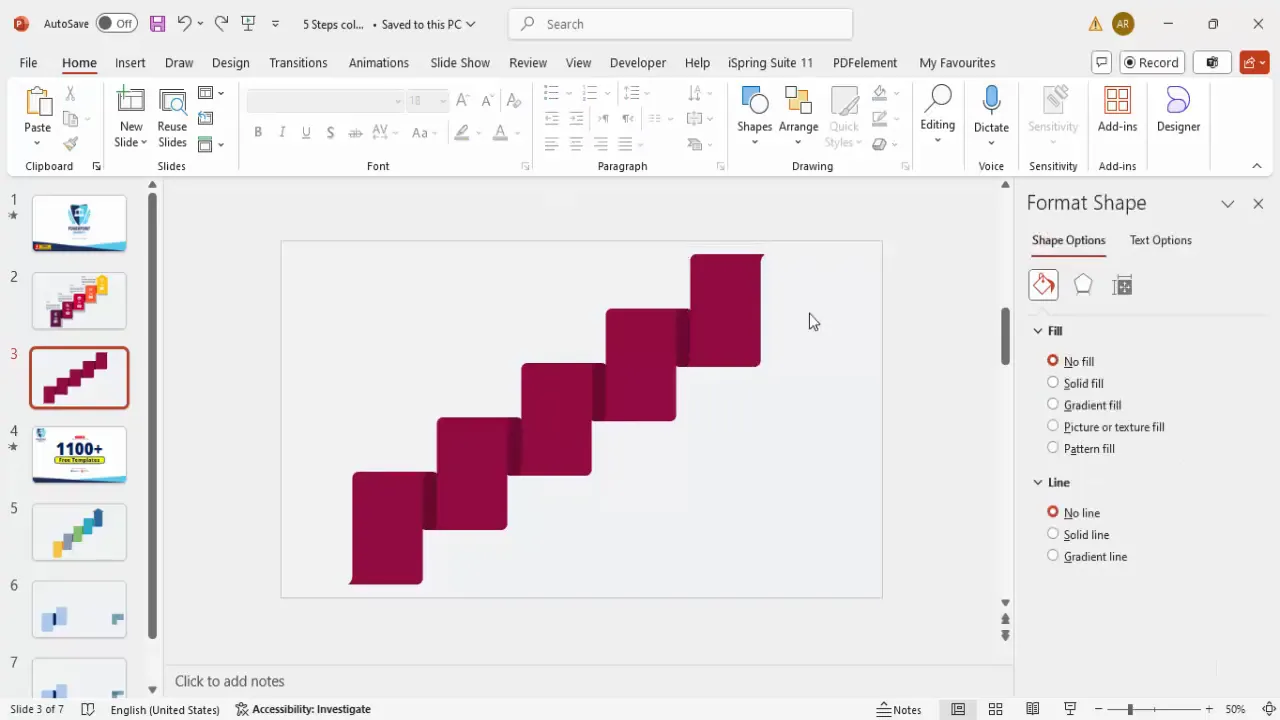The width and height of the screenshot is (1280, 720).
Task: Switch to Reading View
Action: pyautogui.click(x=1033, y=709)
